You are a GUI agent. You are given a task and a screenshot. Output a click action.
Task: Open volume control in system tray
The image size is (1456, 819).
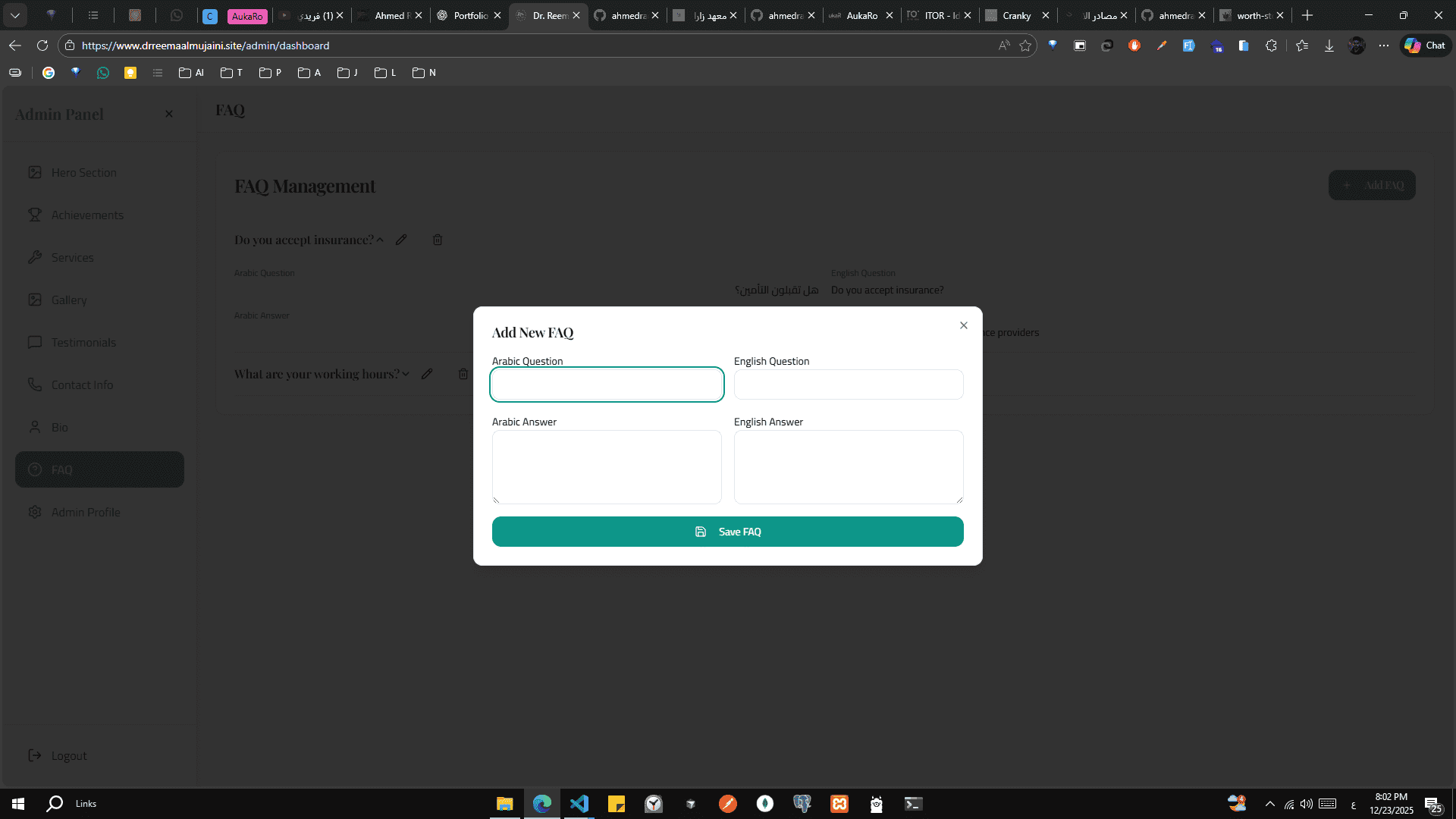point(1306,804)
